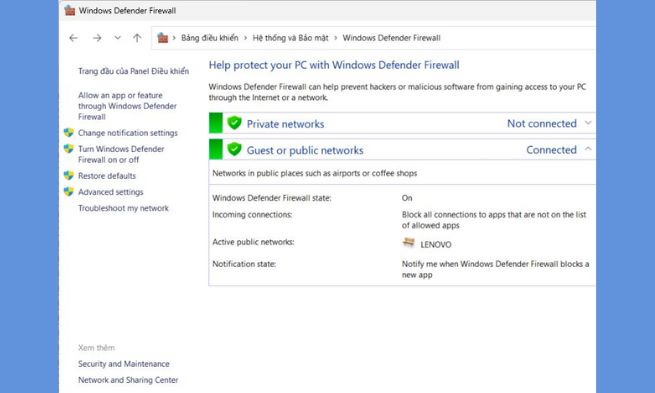Click Windows Defender Firewall state label
Image resolution: width=655 pixels, height=393 pixels.
(x=272, y=198)
